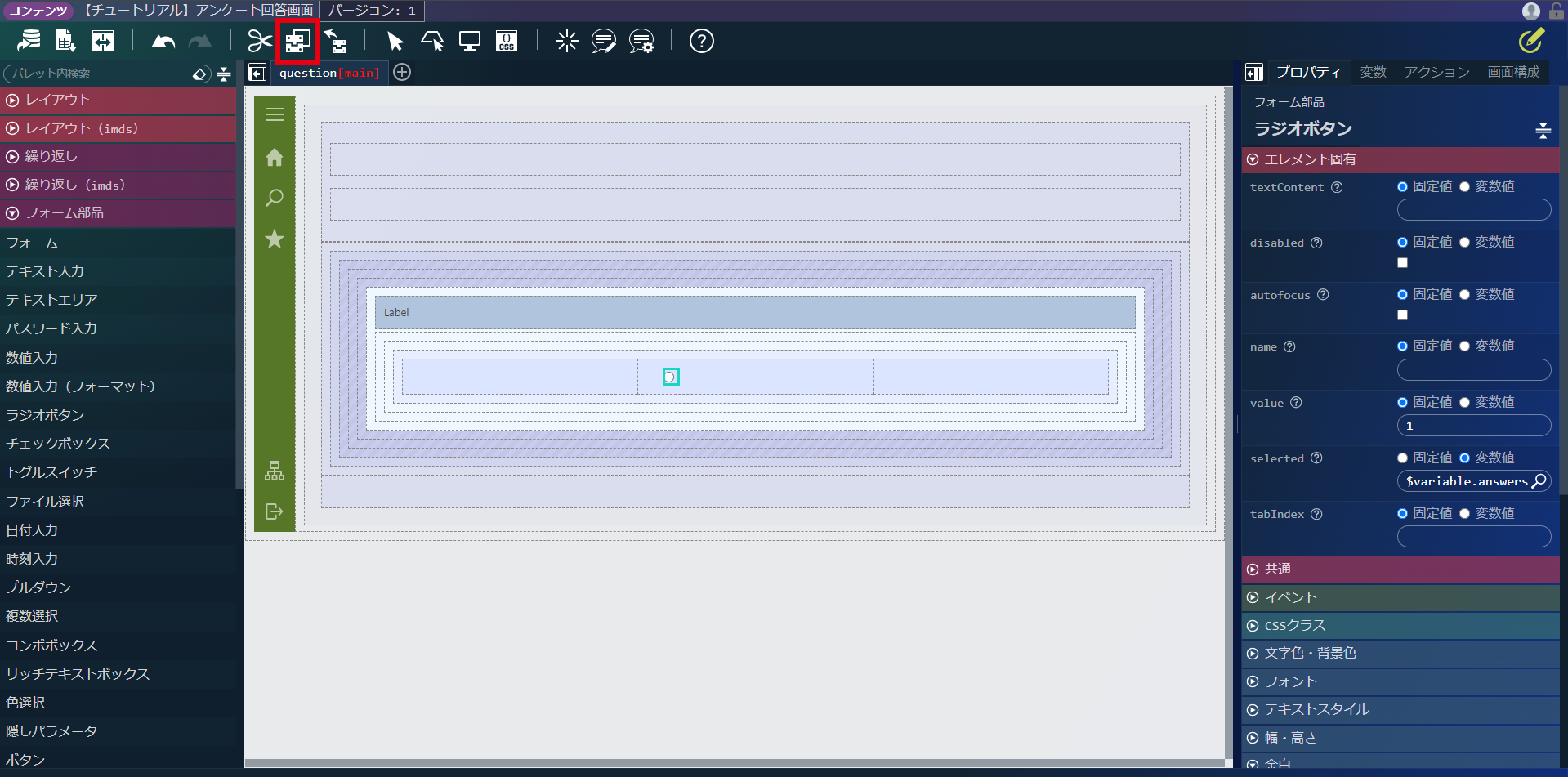The image size is (1568, 777).
Task: Click the sheet export icon in toolbar
Action: pyautogui.click(x=66, y=41)
